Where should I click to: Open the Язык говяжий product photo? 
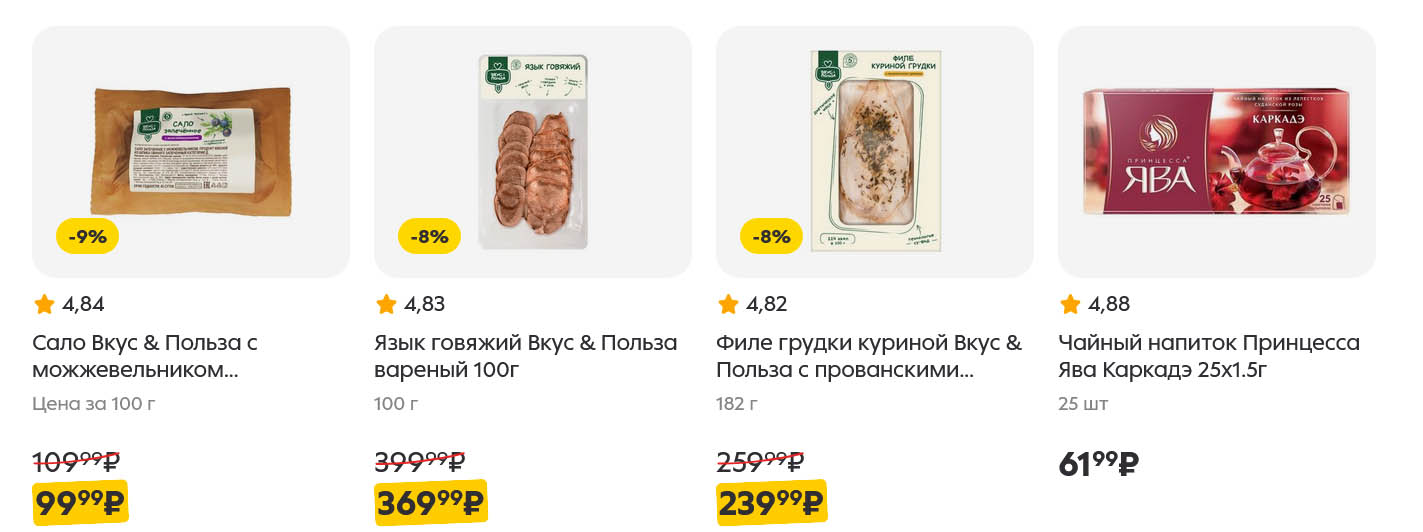(x=533, y=150)
